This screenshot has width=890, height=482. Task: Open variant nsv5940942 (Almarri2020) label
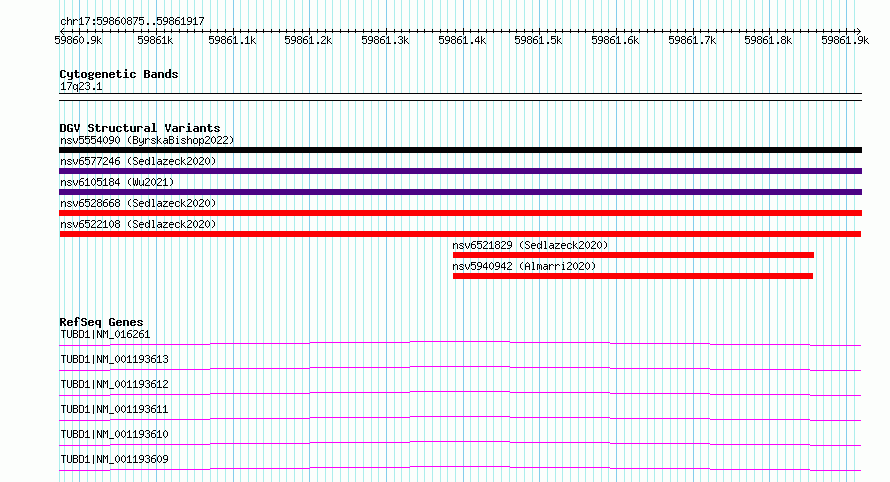[524, 266]
